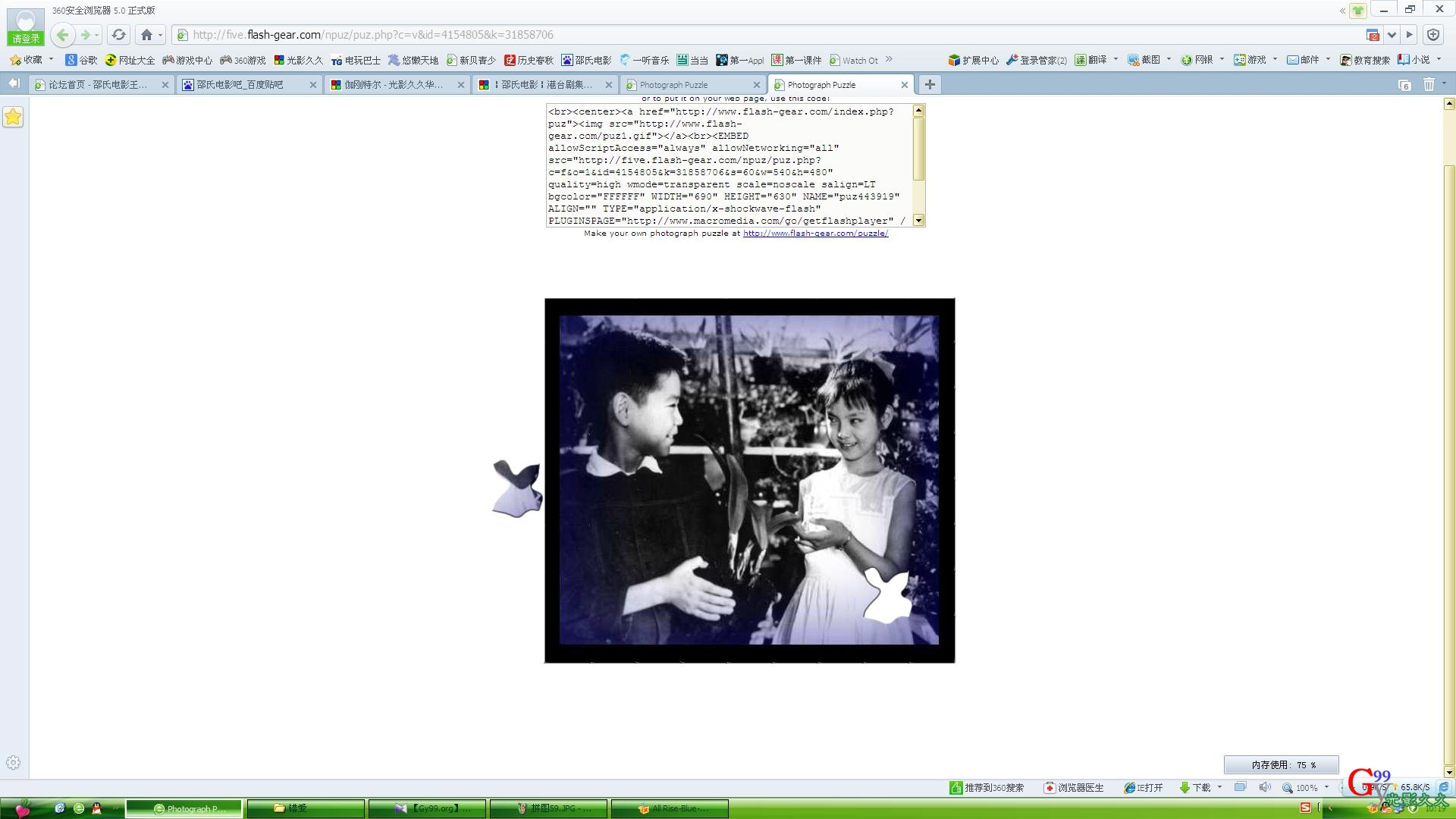Toggle the left sidebar collapse arrow
Image resolution: width=1456 pixels, height=819 pixels.
[14, 83]
